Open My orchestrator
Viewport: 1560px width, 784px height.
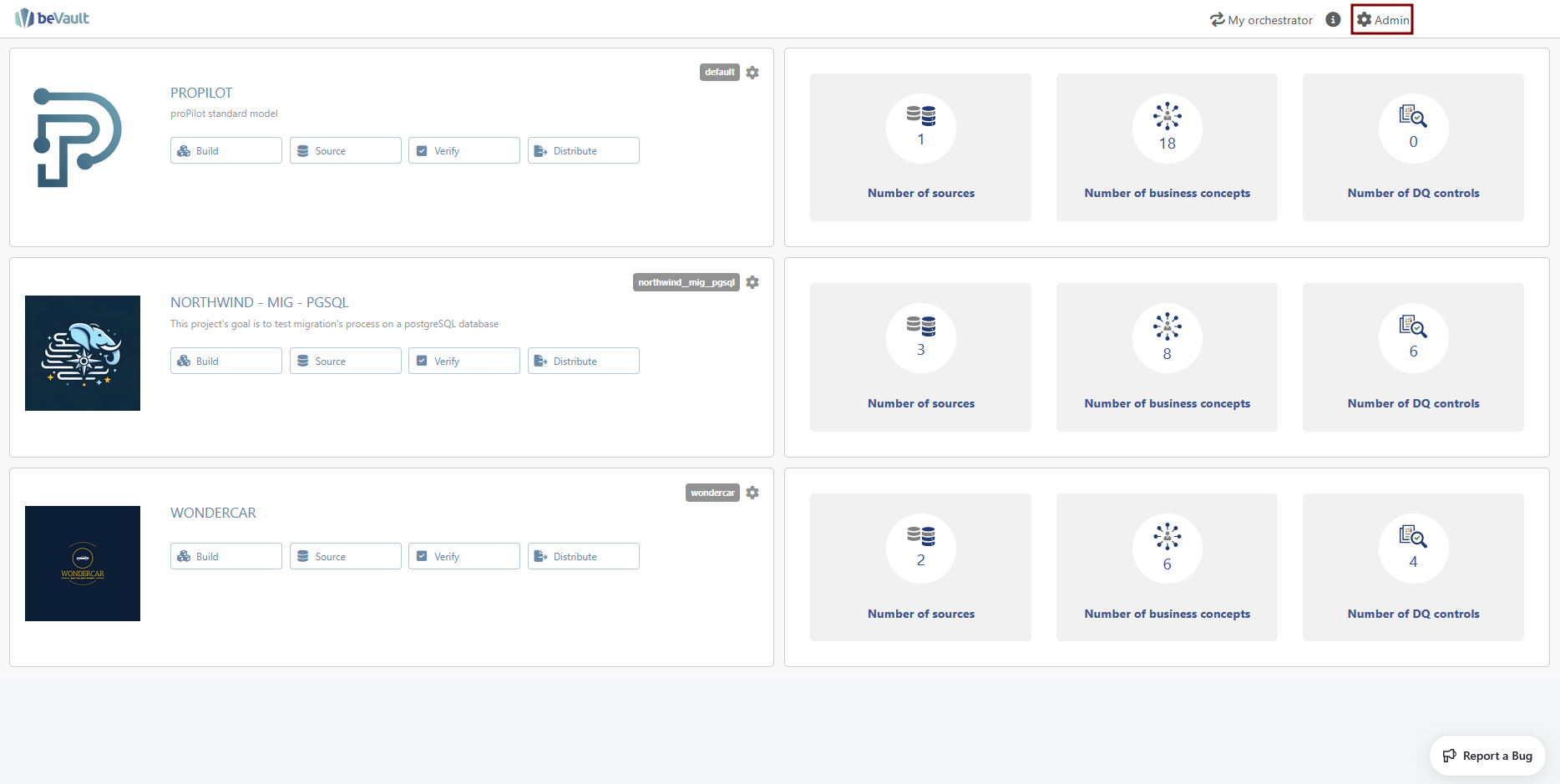click(x=1261, y=20)
